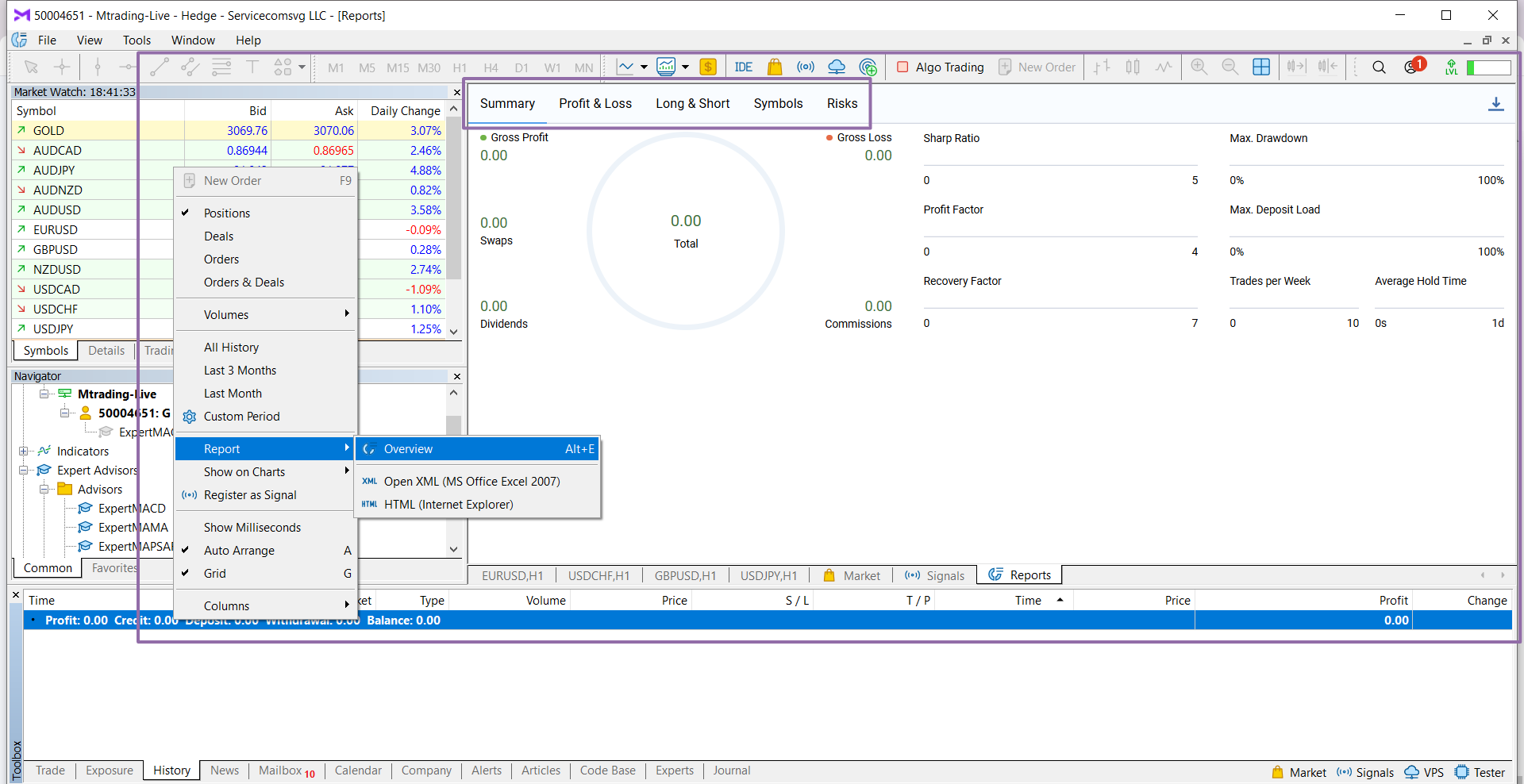The height and width of the screenshot is (784, 1524).
Task: Select the trendline drawing tool
Action: (x=160, y=67)
